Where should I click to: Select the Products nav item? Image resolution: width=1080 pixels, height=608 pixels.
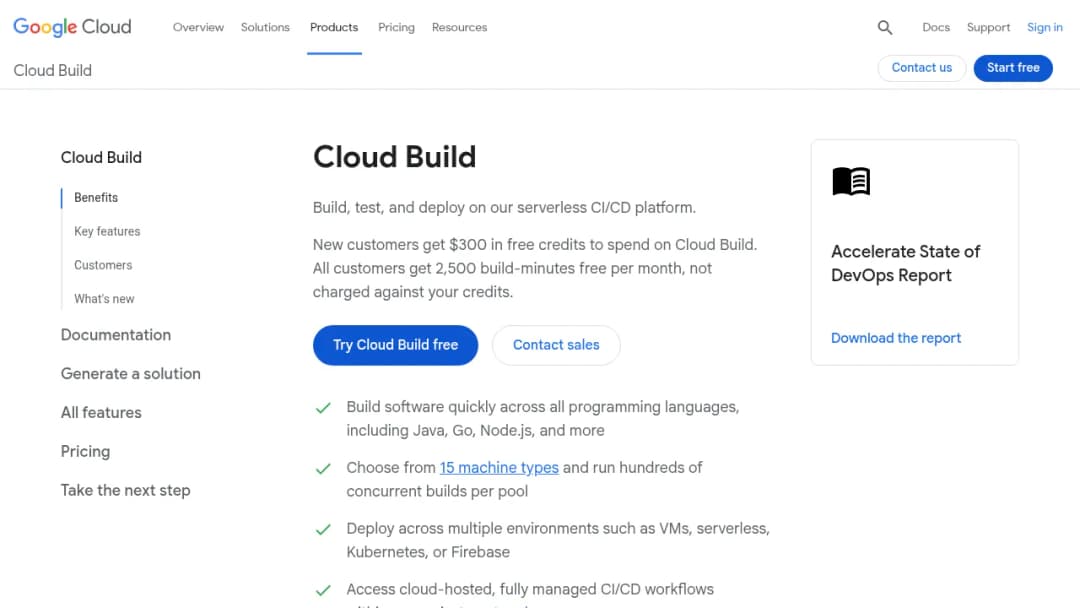(334, 28)
